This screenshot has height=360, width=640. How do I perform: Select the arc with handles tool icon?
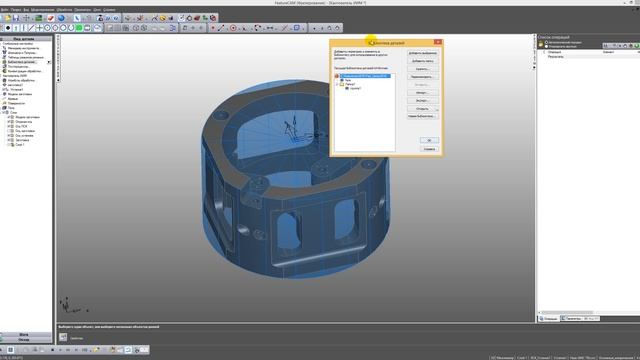258,28
